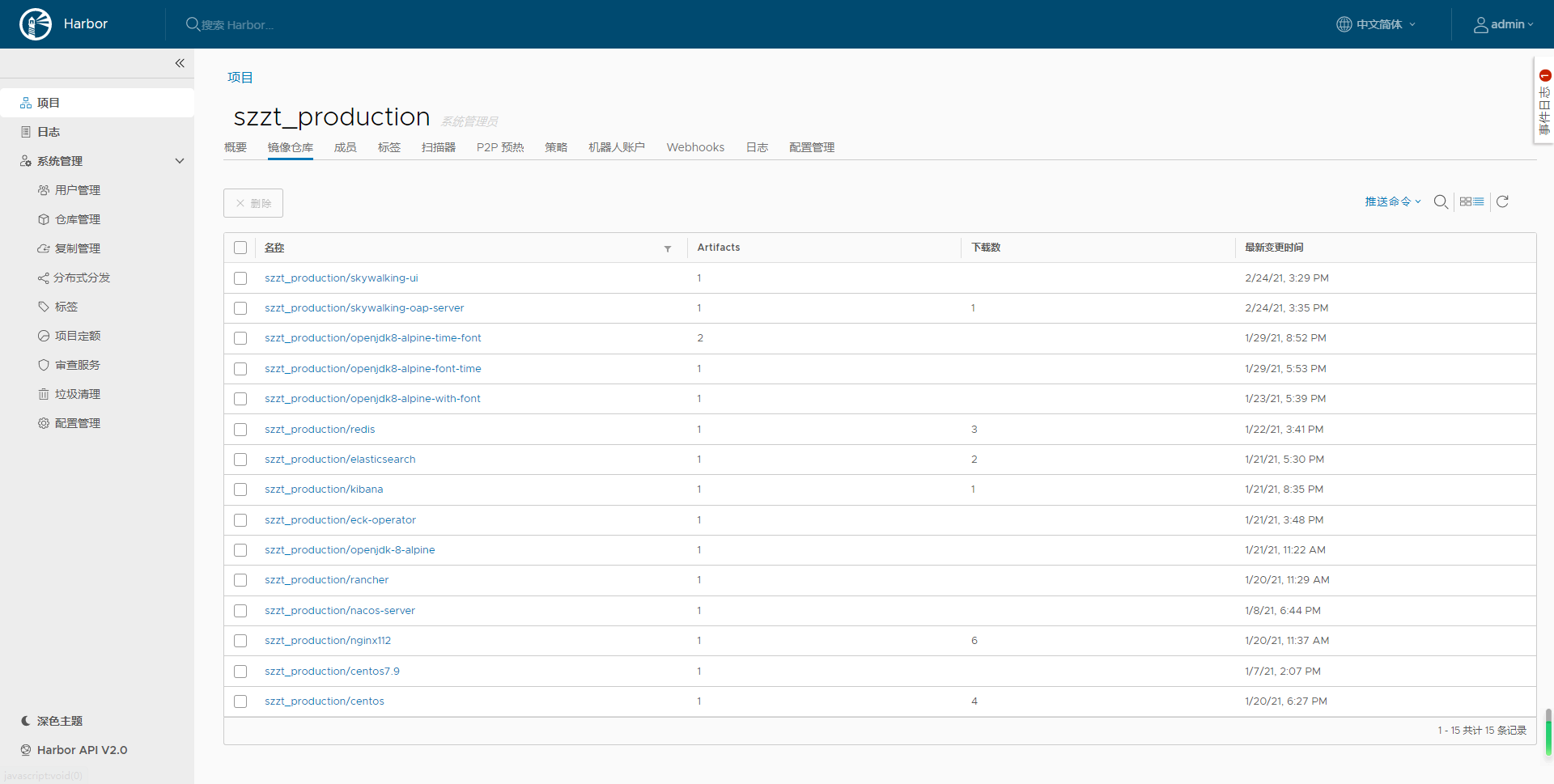Switch to the 扫描器 tab
This screenshot has width=1554, height=784.
pos(439,147)
